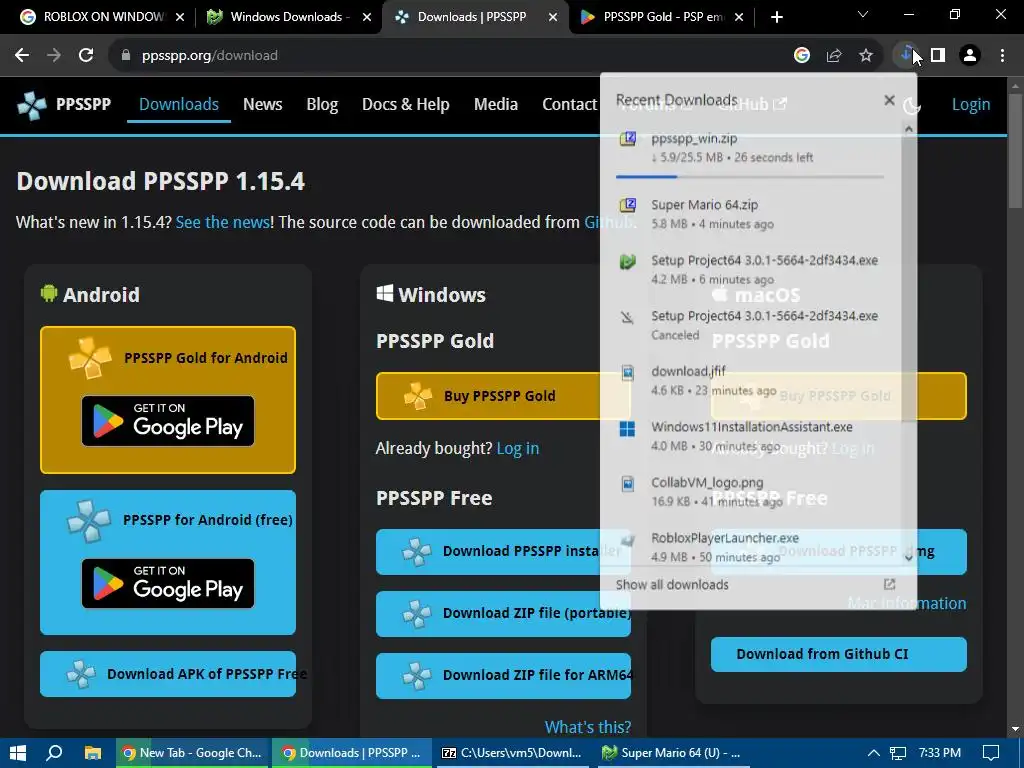Click the Project64 setup exe icon
Screen dimensions: 1024x768
pos(628,261)
